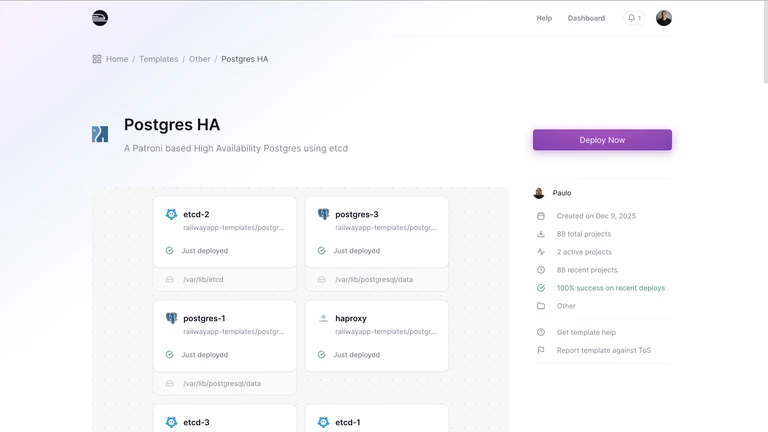Viewport: 768px width, 432px height.
Task: Click the /var/lib/etcd volume icon
Action: point(169,279)
